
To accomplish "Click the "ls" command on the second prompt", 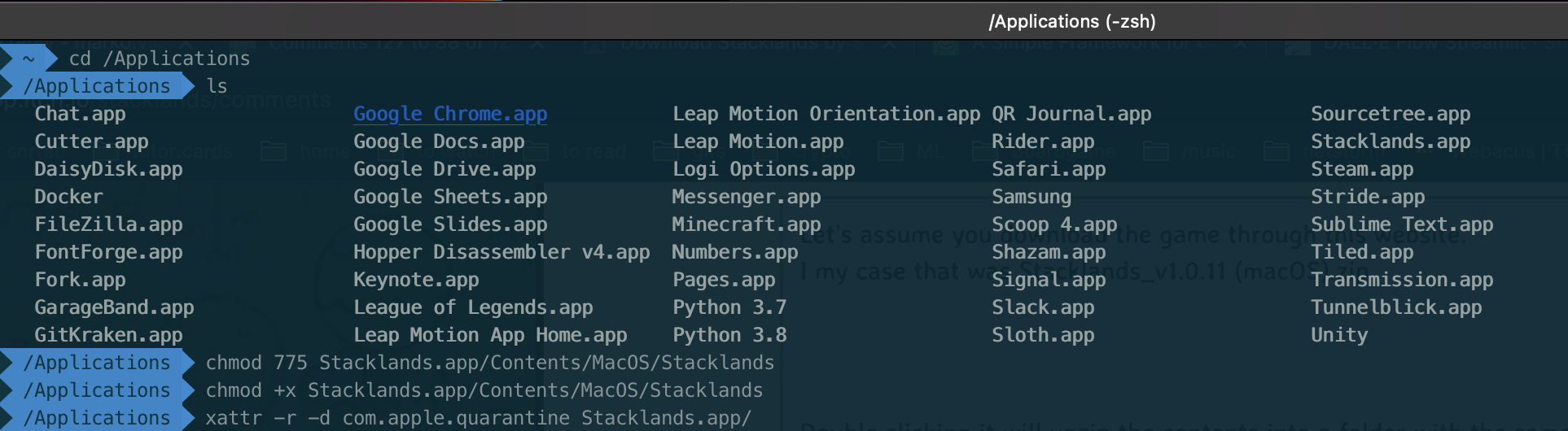I will [217, 86].
